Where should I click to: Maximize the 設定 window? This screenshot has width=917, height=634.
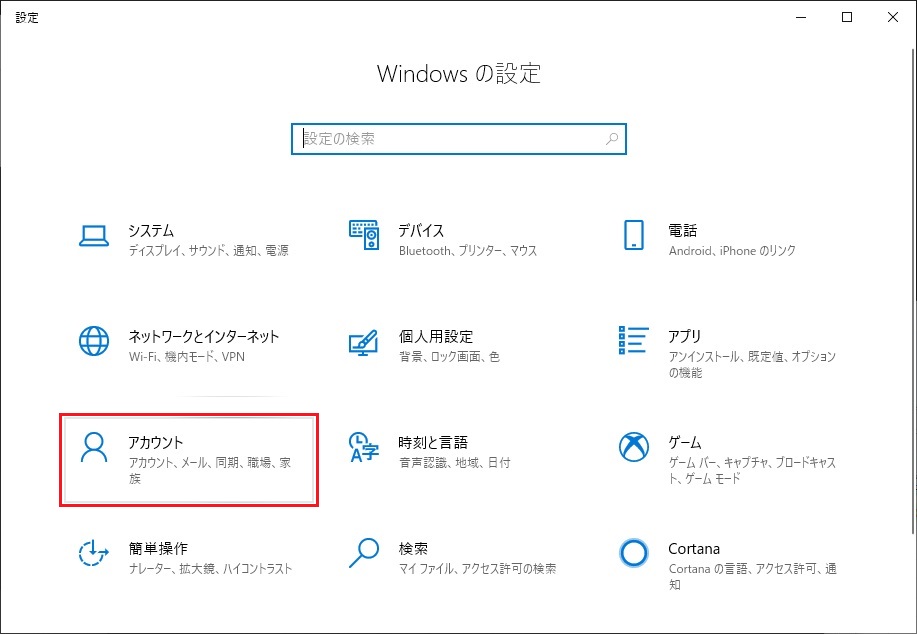pos(847,18)
